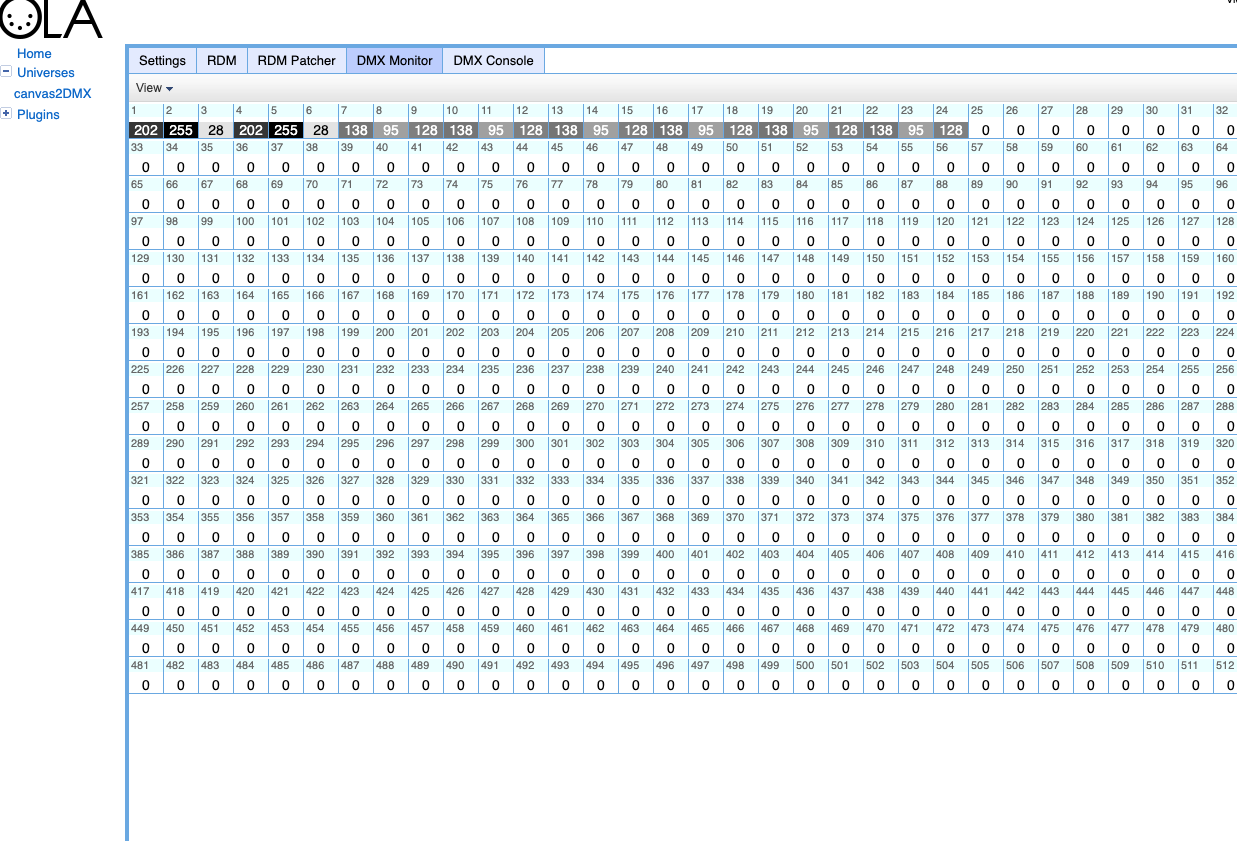Click channel 14 value 95
This screenshot has height=841, width=1237.
pyautogui.click(x=601, y=130)
